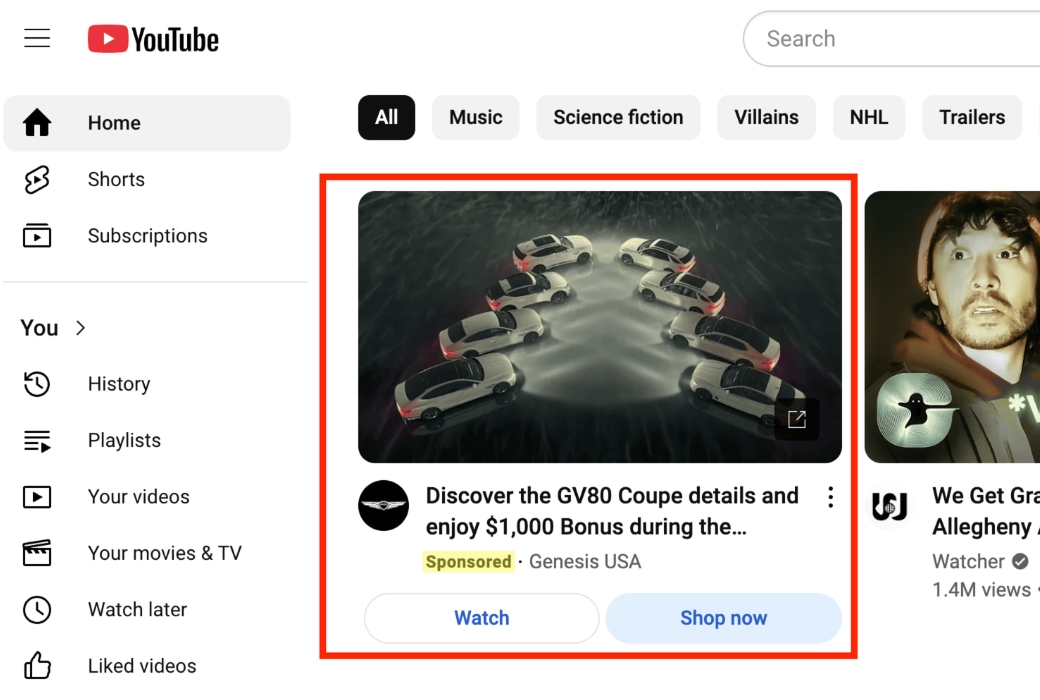Screen dimensions: 1040x700
Task: Open Your movies & TV
Action: coord(164,553)
